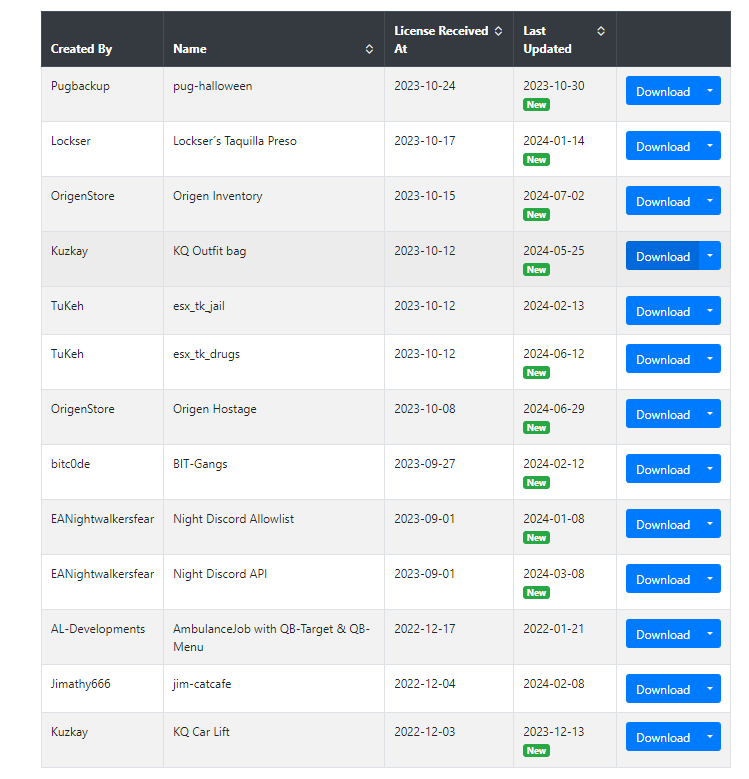
Task: Open download dropdown for esx_tk_jail
Action: (x=710, y=311)
